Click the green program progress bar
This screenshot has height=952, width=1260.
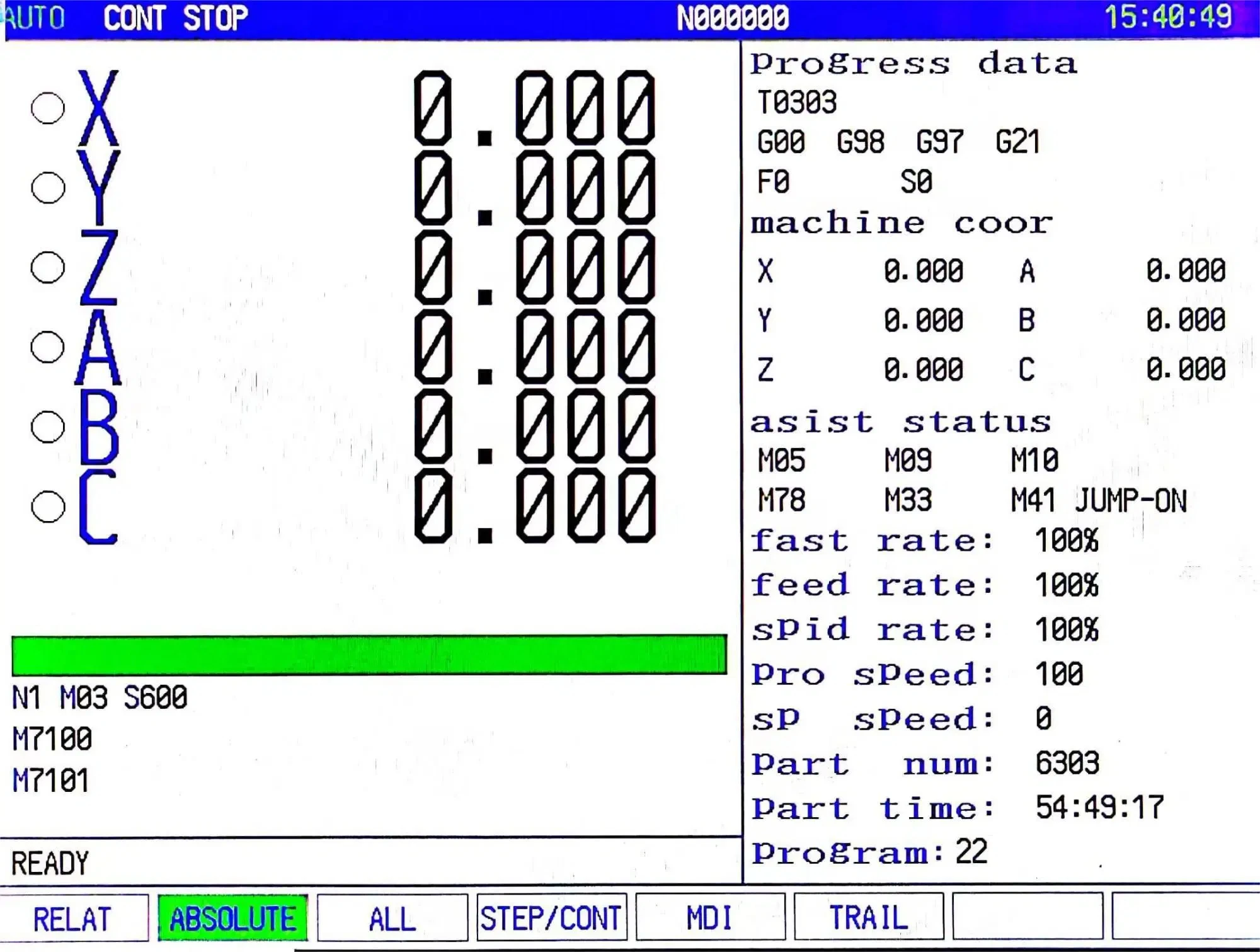(x=369, y=655)
